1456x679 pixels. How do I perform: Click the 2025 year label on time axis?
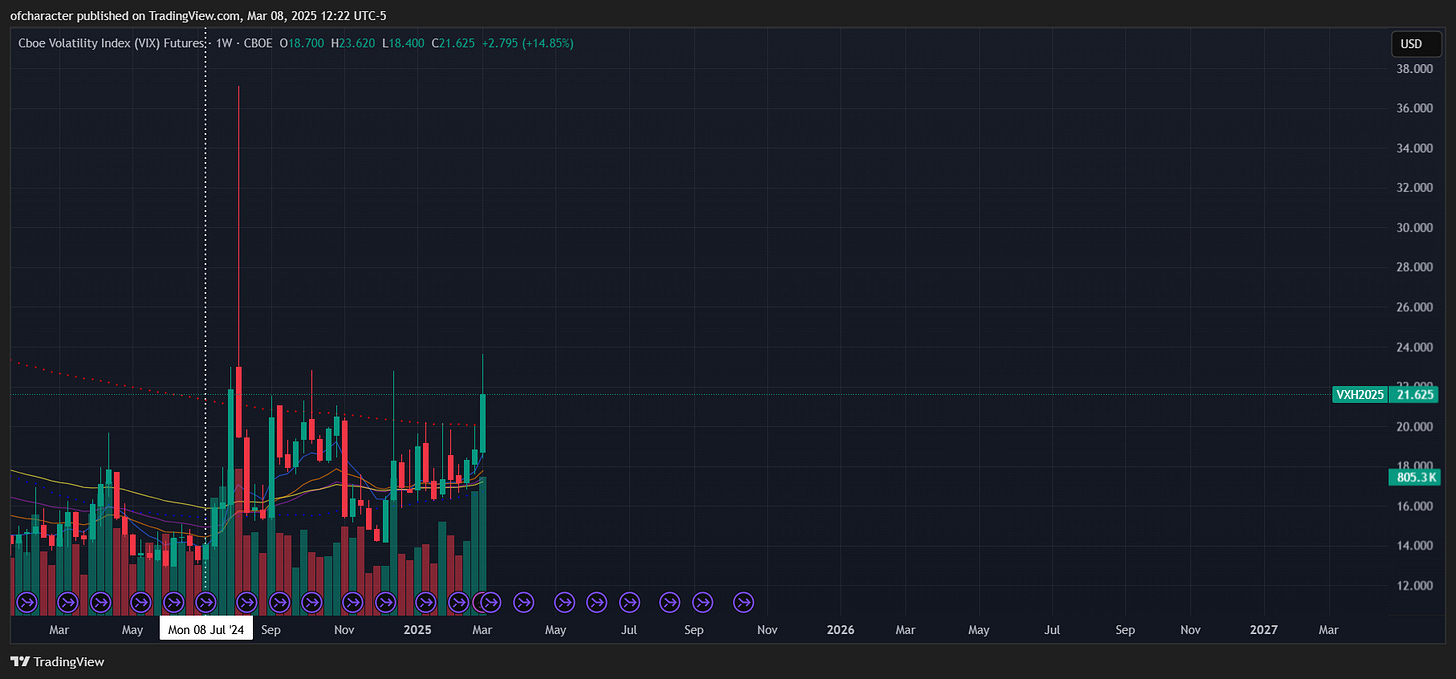pos(417,630)
